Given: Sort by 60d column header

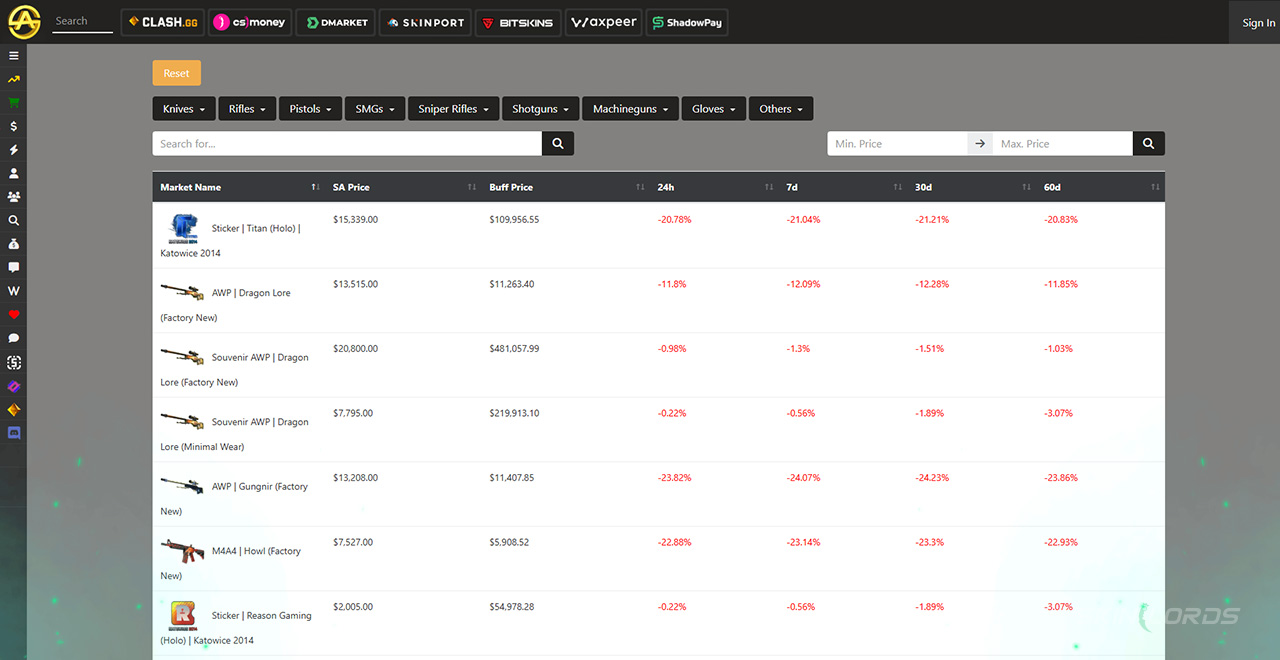Looking at the screenshot, I should (x=1100, y=187).
